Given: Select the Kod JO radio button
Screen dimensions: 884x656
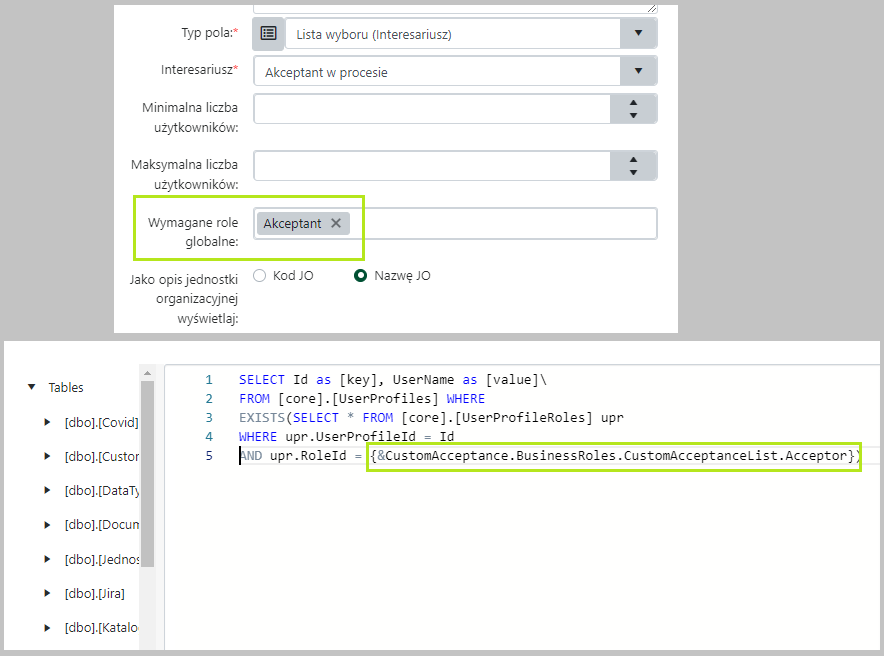Looking at the screenshot, I should coord(260,276).
